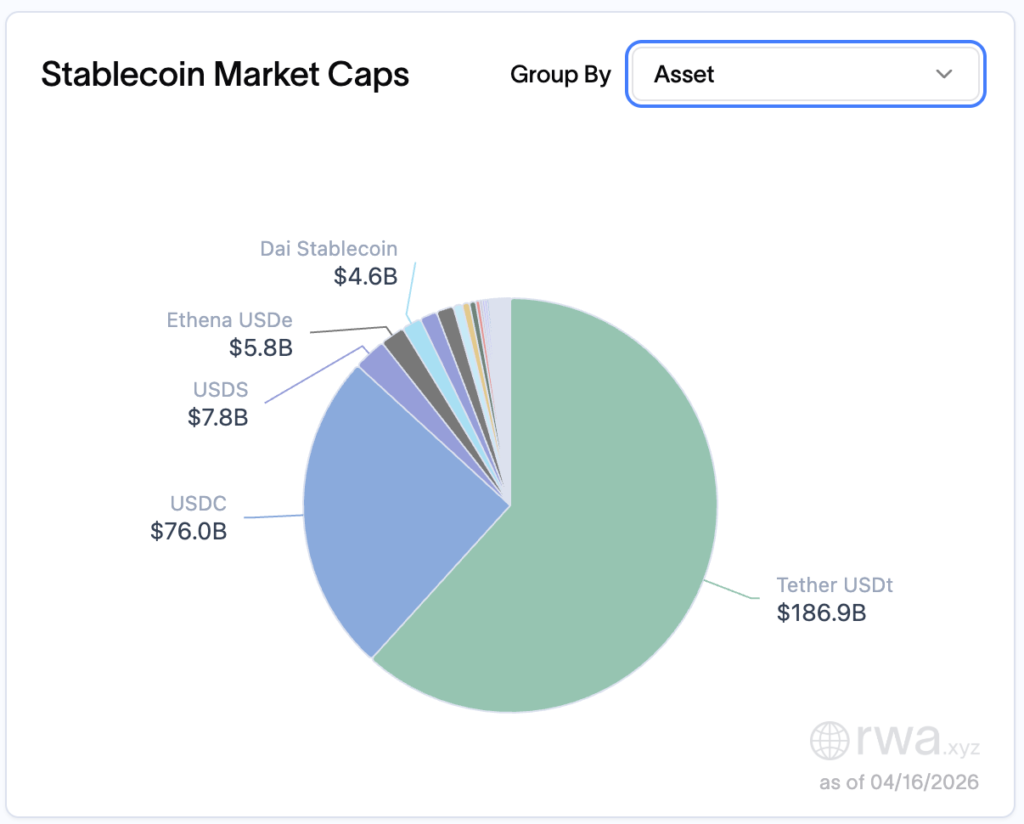Click the 'Group By' text label

click(561, 74)
